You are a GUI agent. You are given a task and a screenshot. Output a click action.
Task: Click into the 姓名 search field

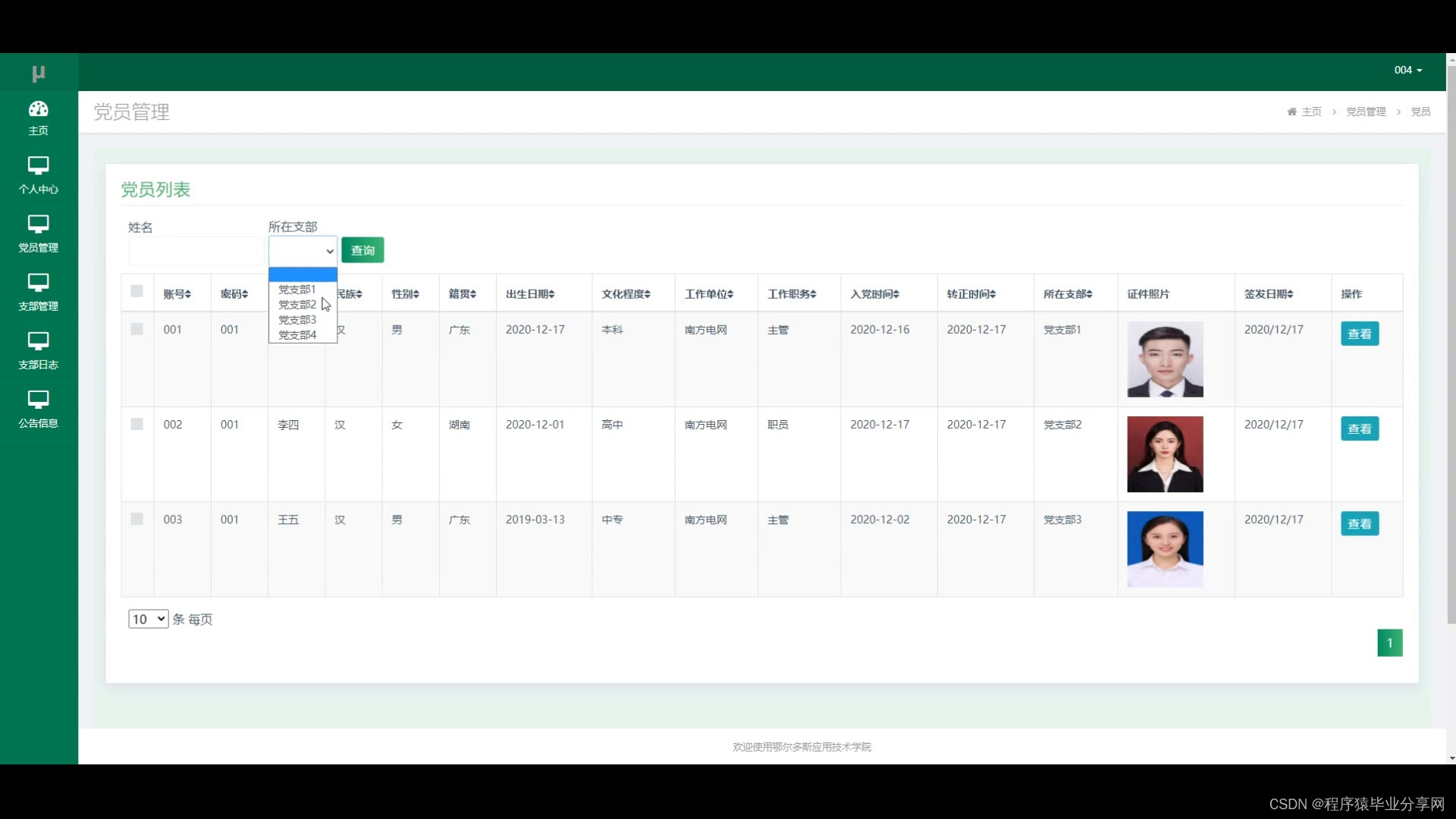coord(196,251)
